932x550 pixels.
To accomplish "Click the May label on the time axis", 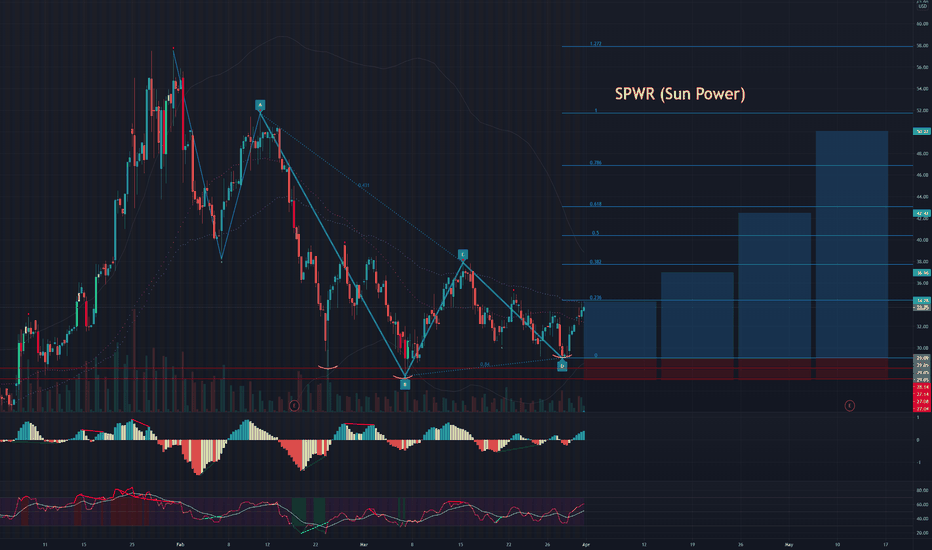I will tap(789, 544).
